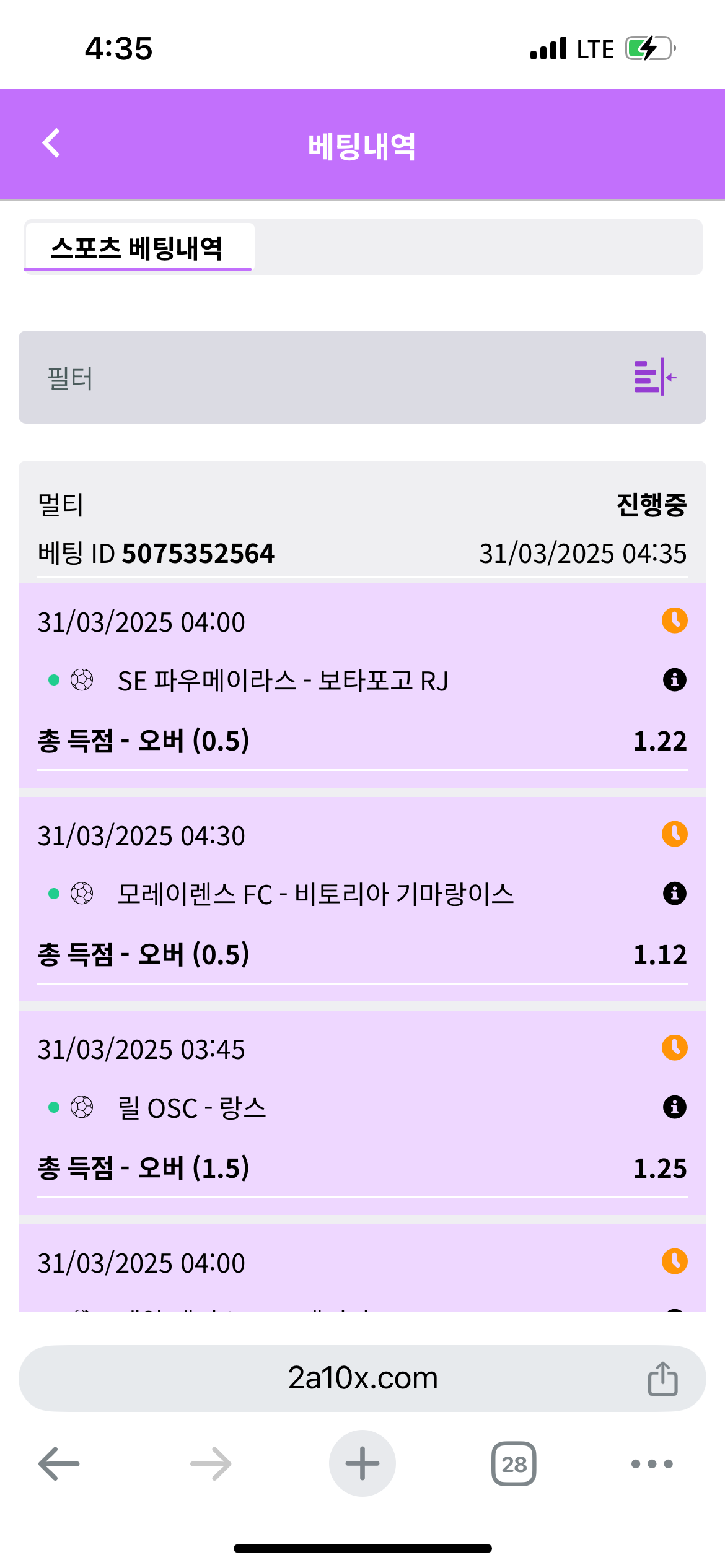Tap bet ID 5075352564
Viewport: 725px width, 1568px height.
pos(198,554)
